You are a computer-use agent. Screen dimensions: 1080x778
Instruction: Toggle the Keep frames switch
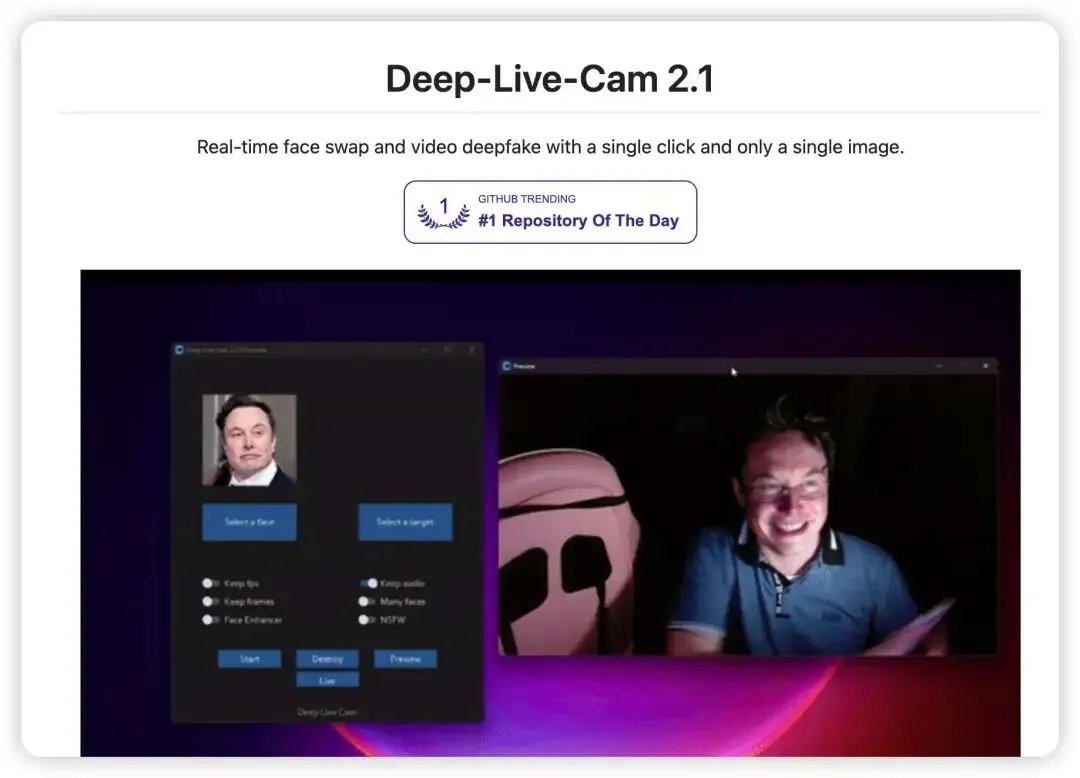(210, 601)
